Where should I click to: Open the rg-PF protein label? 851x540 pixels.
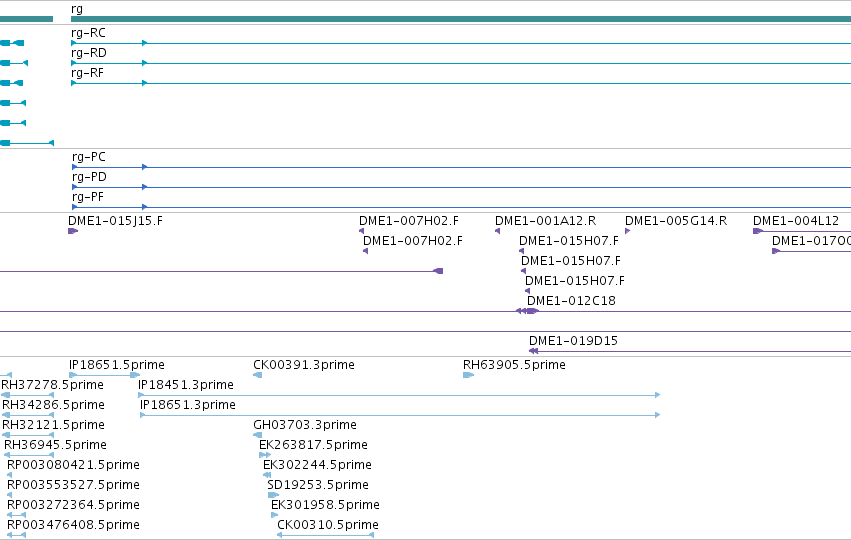click(x=88, y=197)
